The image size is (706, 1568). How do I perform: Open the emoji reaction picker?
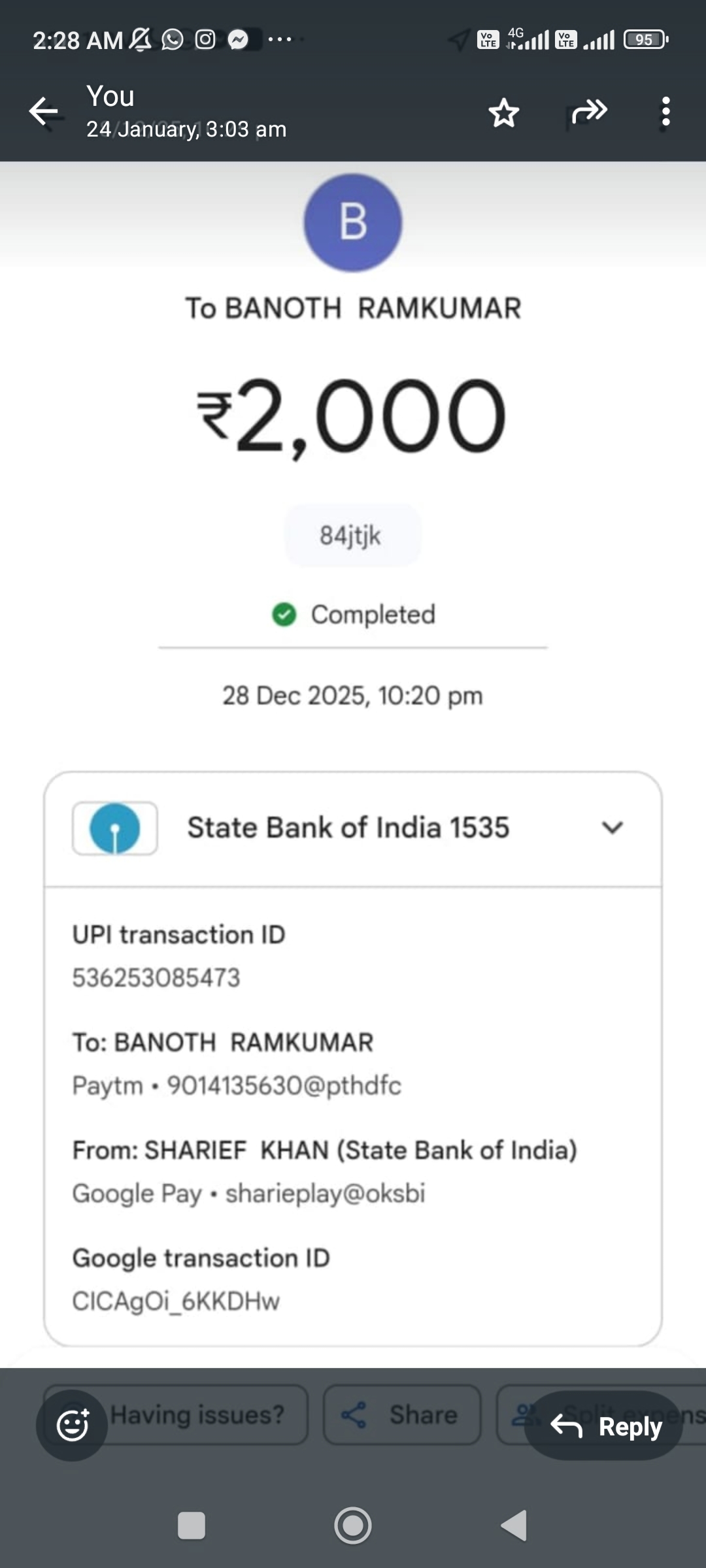click(x=72, y=1426)
